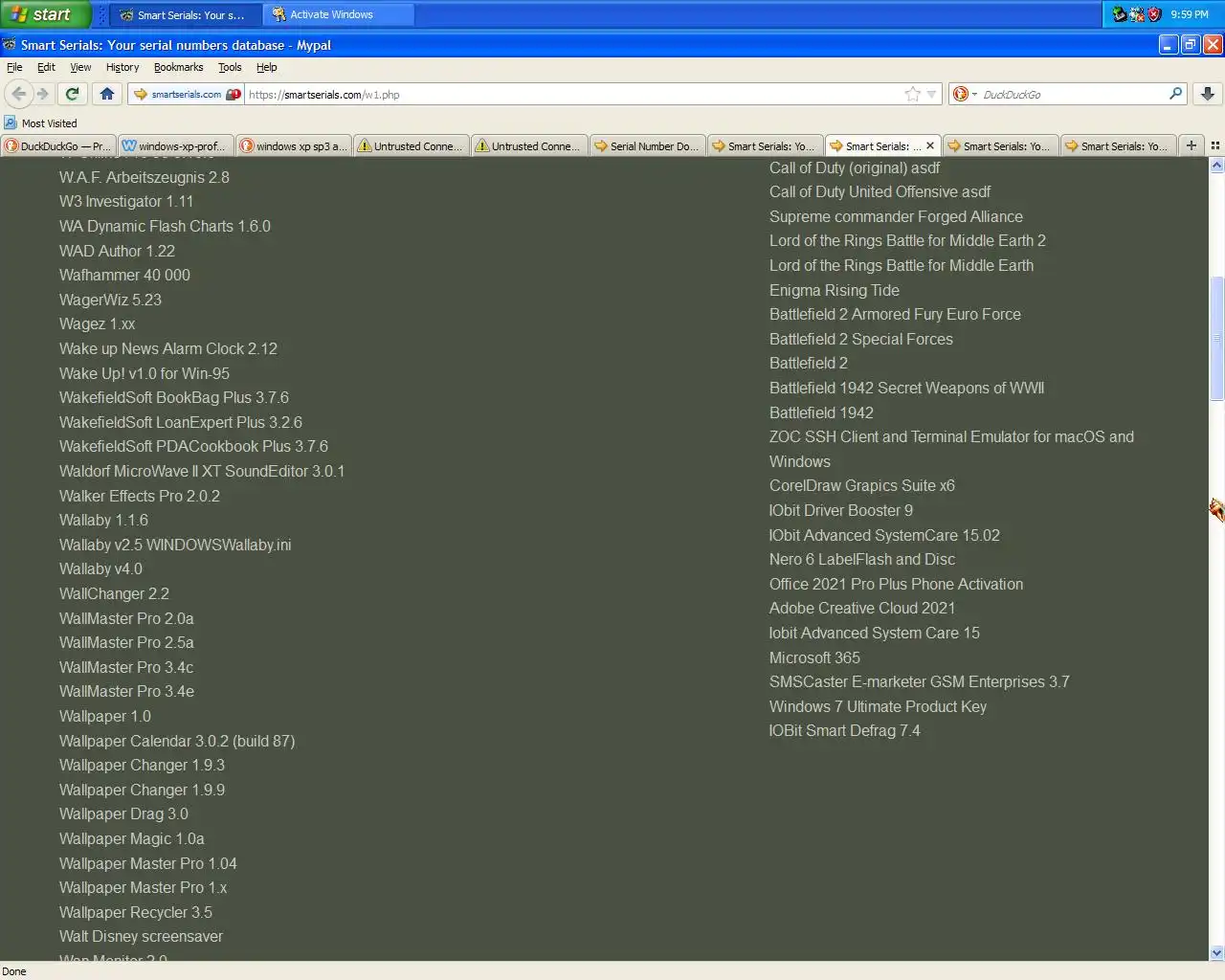Open Wallpaper Calendar 3.0.2 (build 87)

coord(177,741)
